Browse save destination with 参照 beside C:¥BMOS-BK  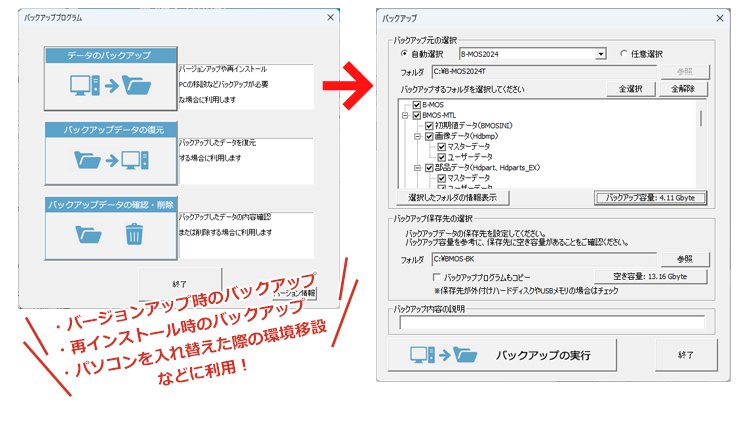pyautogui.click(x=685, y=259)
